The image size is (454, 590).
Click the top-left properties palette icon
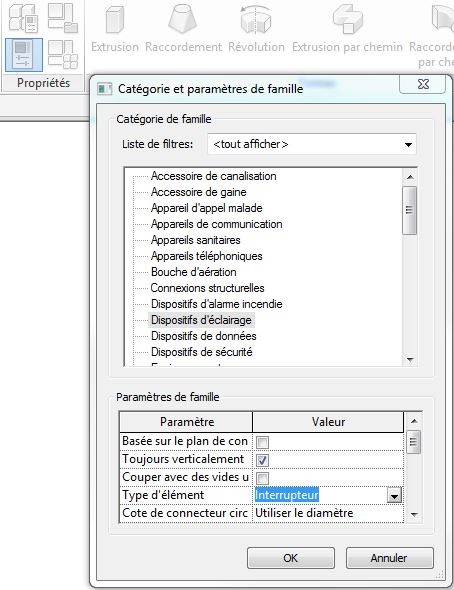click(24, 18)
